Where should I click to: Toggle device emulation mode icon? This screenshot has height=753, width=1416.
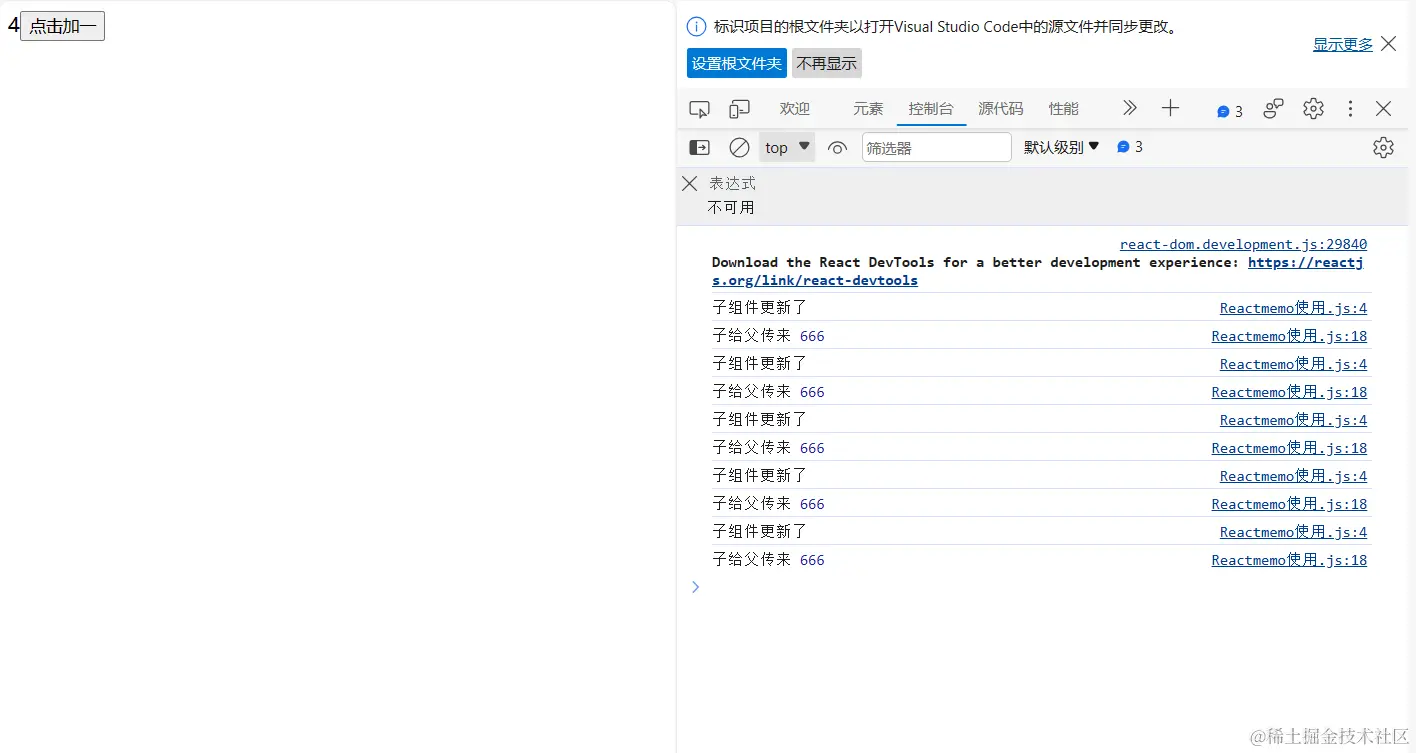[739, 109]
